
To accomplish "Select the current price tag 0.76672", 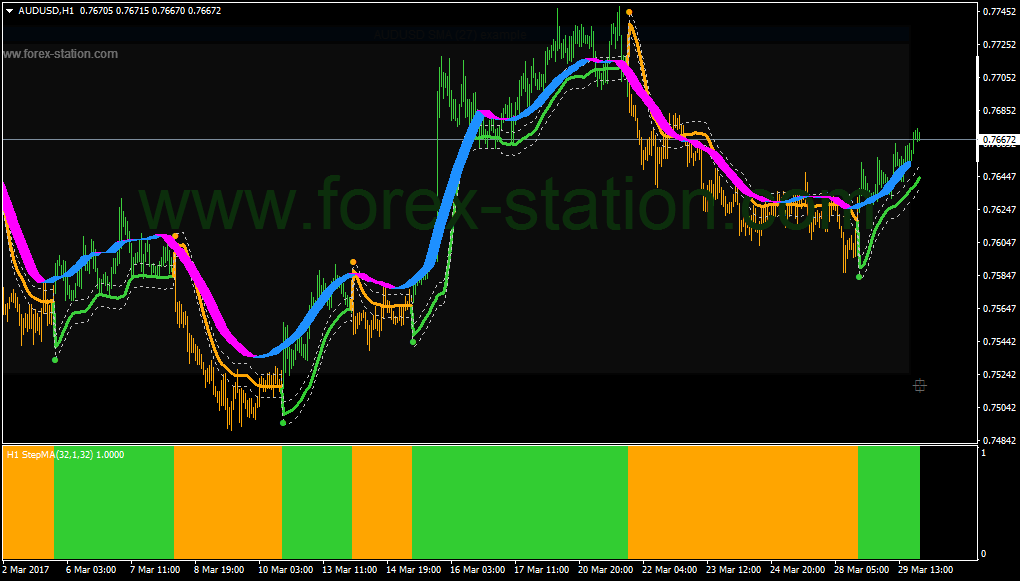I will click(x=1000, y=140).
